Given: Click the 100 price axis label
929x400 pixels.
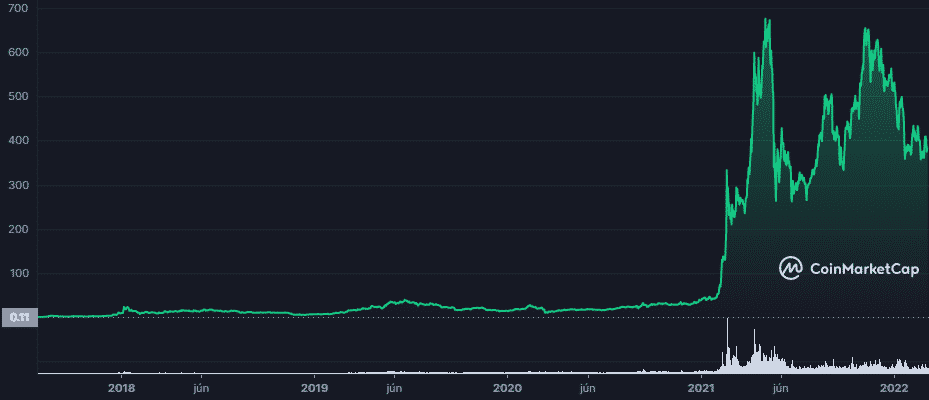Looking at the screenshot, I should pos(17,273).
